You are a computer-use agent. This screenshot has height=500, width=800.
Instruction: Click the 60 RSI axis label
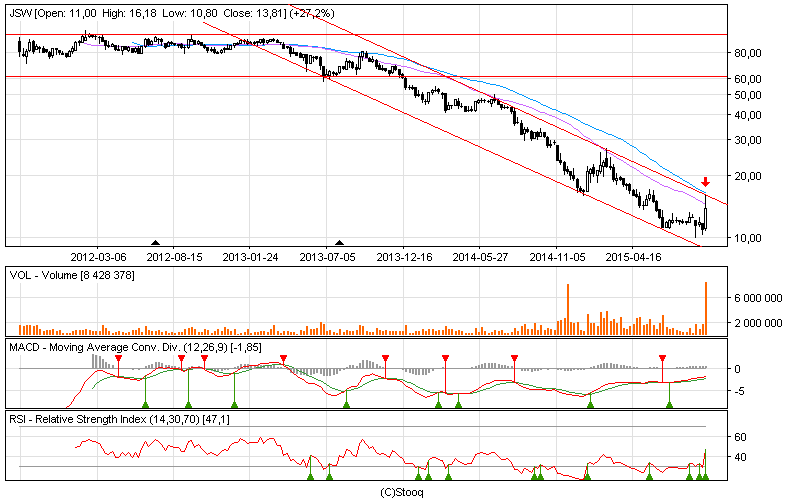[740, 437]
